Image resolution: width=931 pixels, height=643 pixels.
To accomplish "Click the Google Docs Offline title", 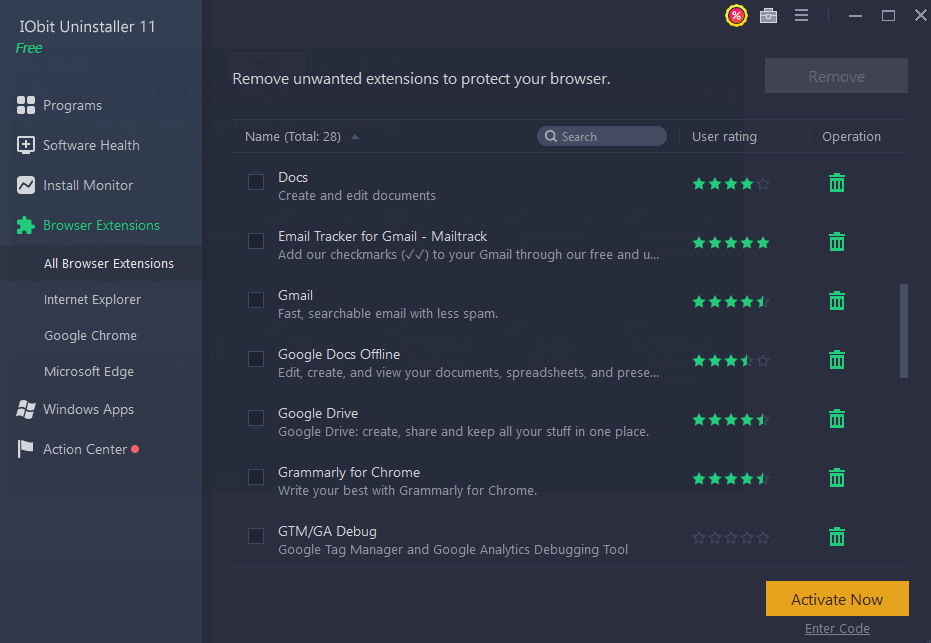I will click(338, 354).
